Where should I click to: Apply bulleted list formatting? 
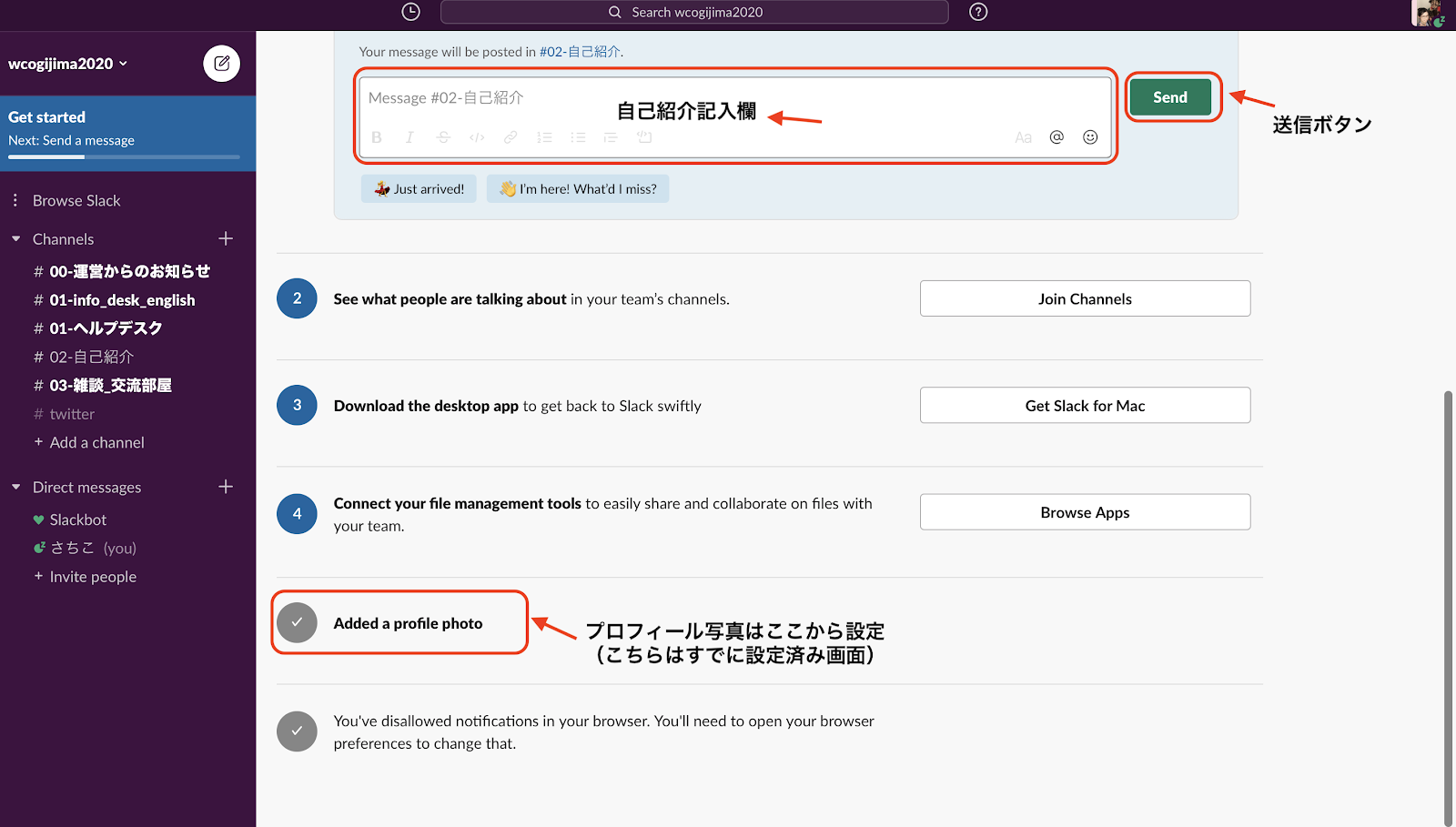click(578, 137)
